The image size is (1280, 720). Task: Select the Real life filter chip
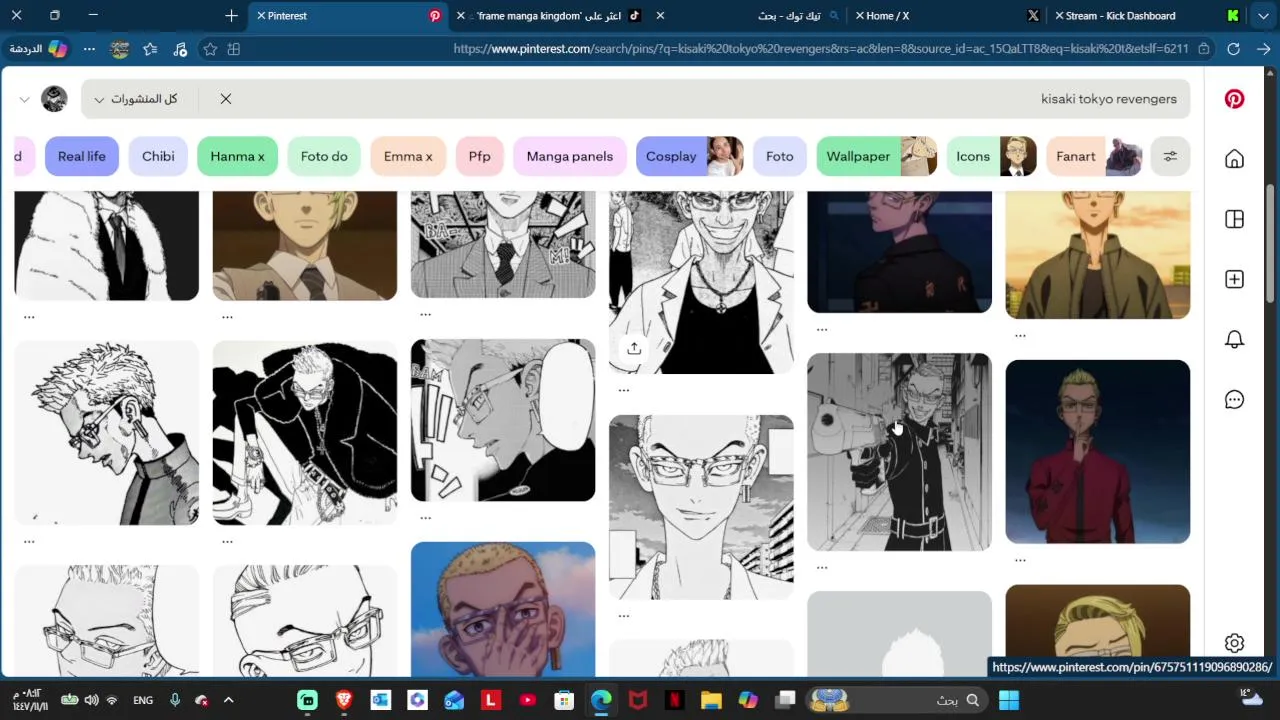pos(82,156)
